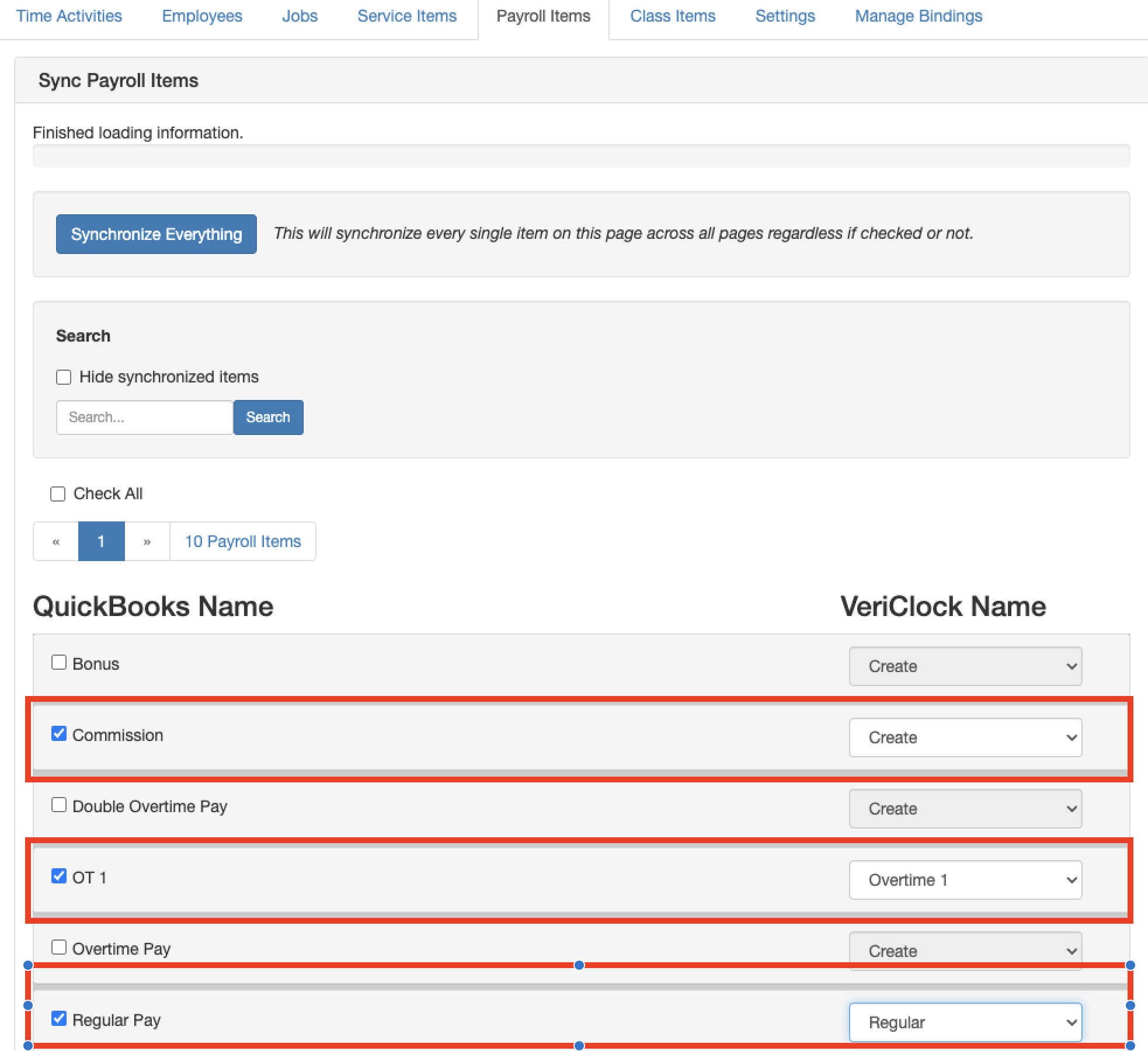
Task: Expand the Regular dropdown for Regular Pay
Action: tap(965, 1022)
